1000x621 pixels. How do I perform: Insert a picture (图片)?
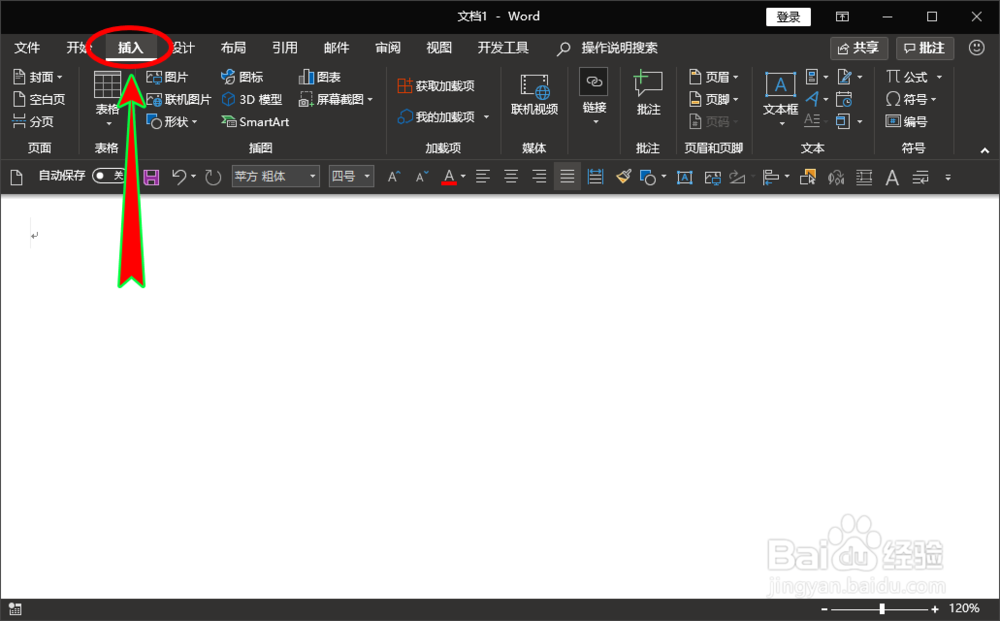pos(168,77)
